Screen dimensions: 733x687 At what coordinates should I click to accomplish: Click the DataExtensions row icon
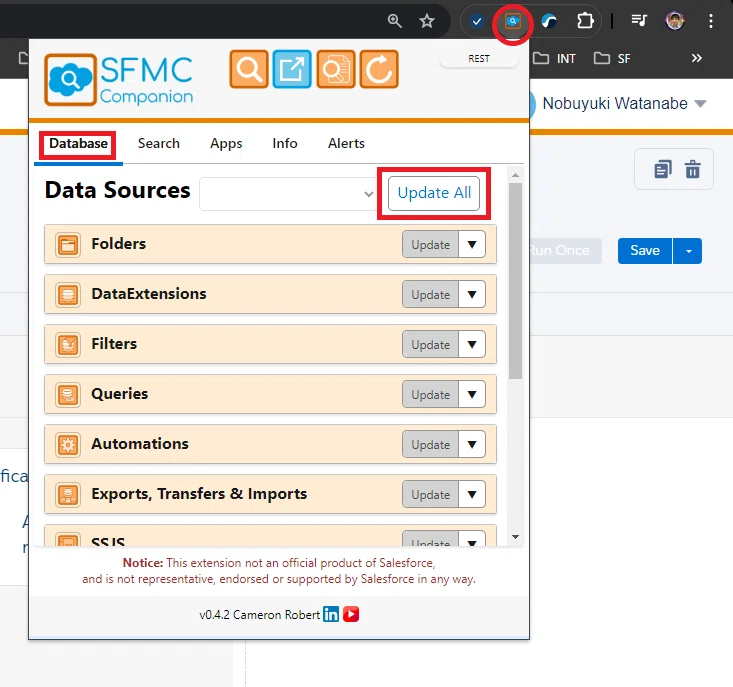(x=68, y=294)
